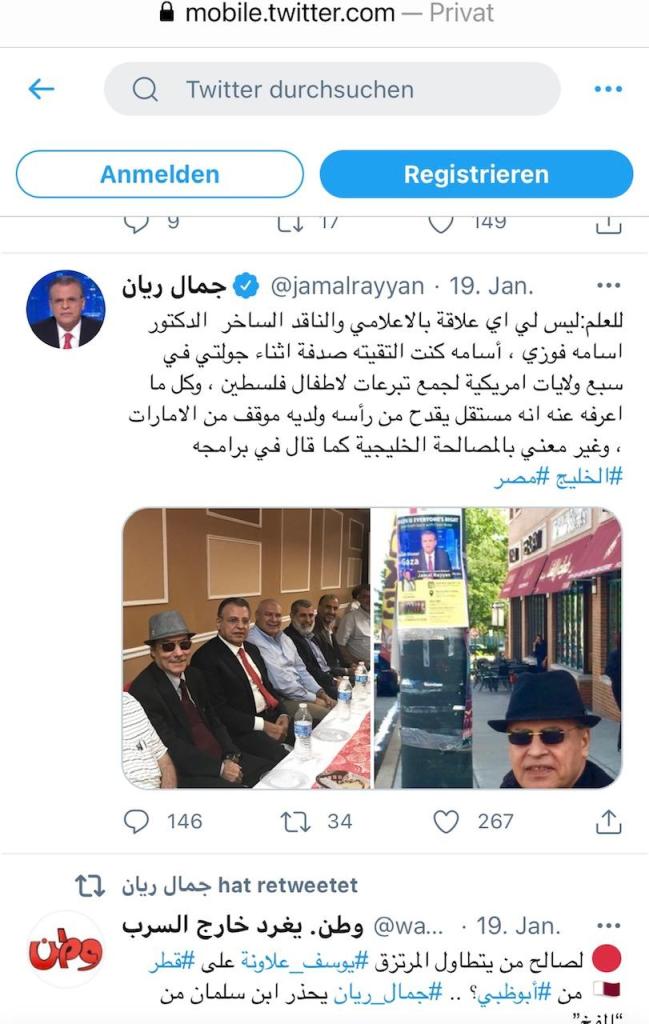This screenshot has height=1024, width=649.
Task: Click the verified badge next to جمال ريان
Action: 246,286
